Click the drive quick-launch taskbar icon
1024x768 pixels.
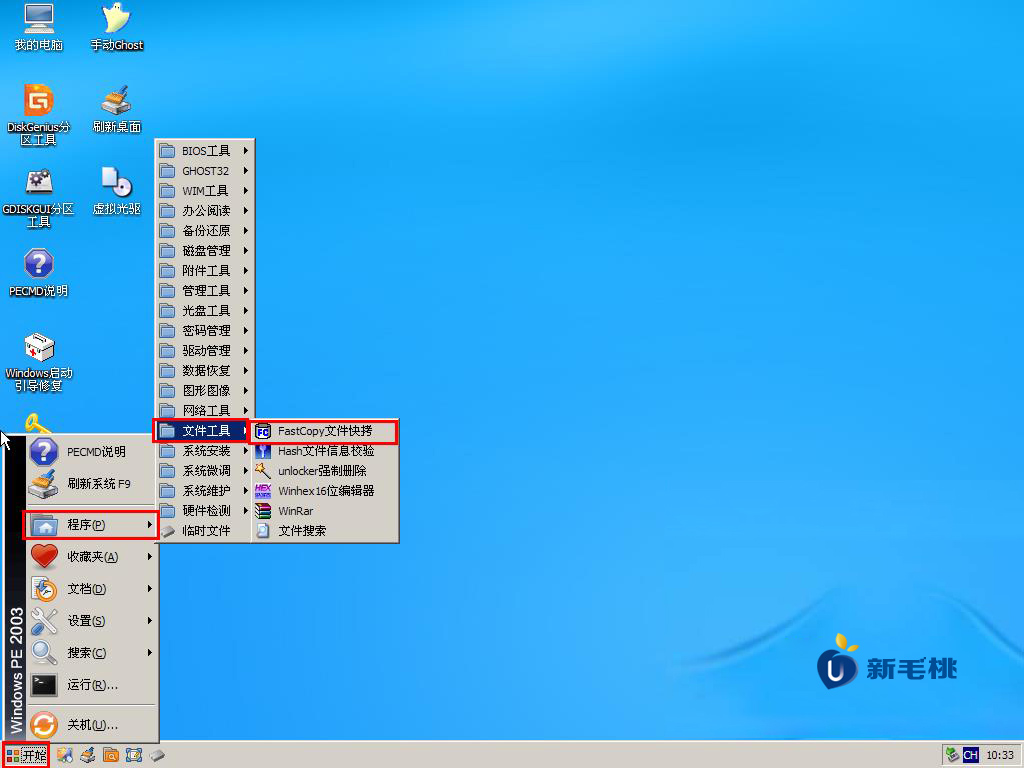tap(157, 756)
